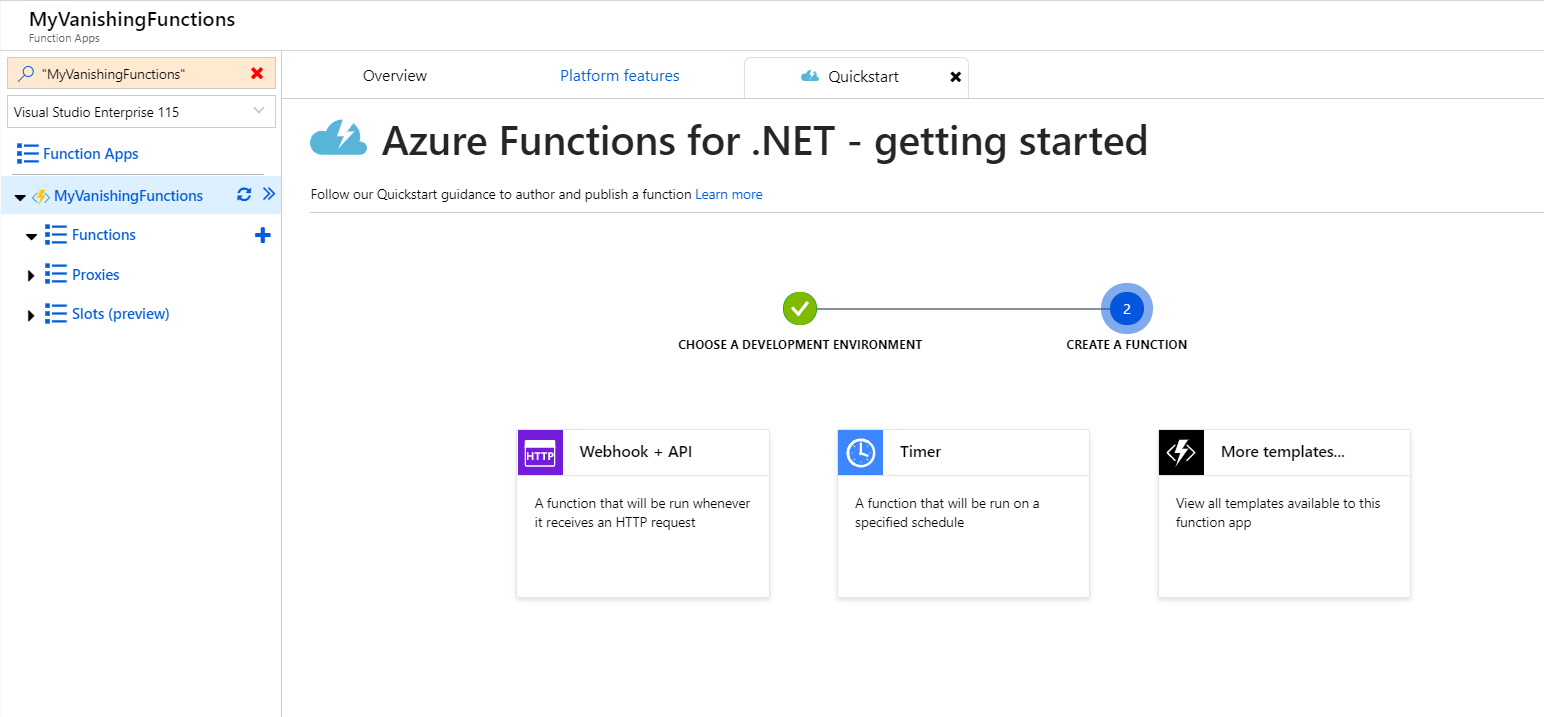Screen dimensions: 1544x717
Task: Open the Function Apps link
Action: click(91, 154)
